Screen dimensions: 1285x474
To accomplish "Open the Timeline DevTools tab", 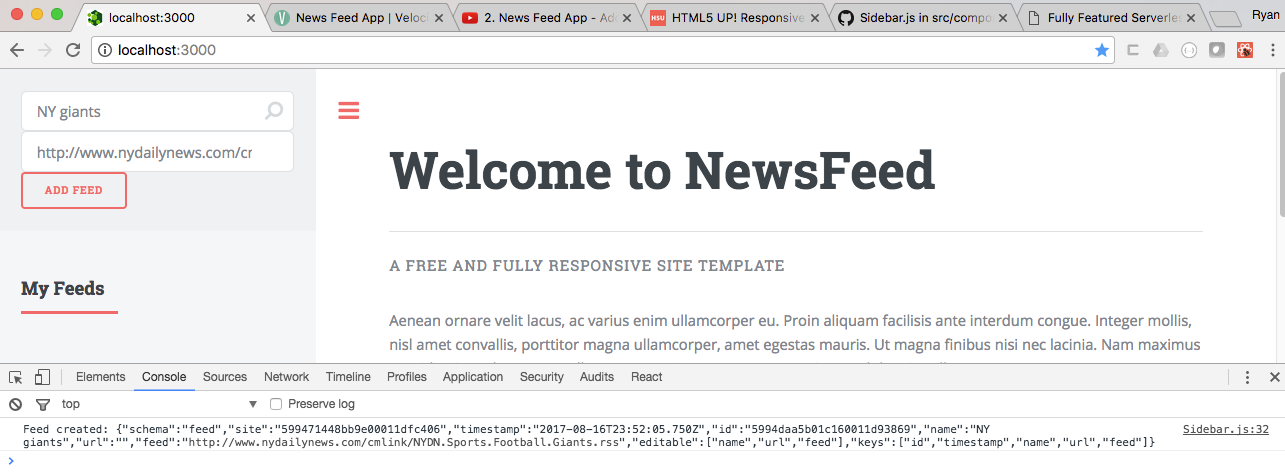I will point(348,377).
